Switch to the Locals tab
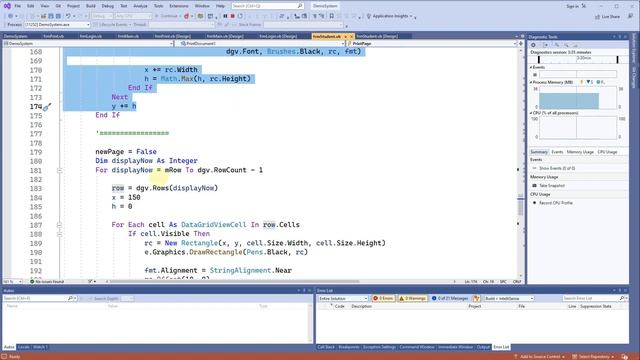 click(x=24, y=347)
